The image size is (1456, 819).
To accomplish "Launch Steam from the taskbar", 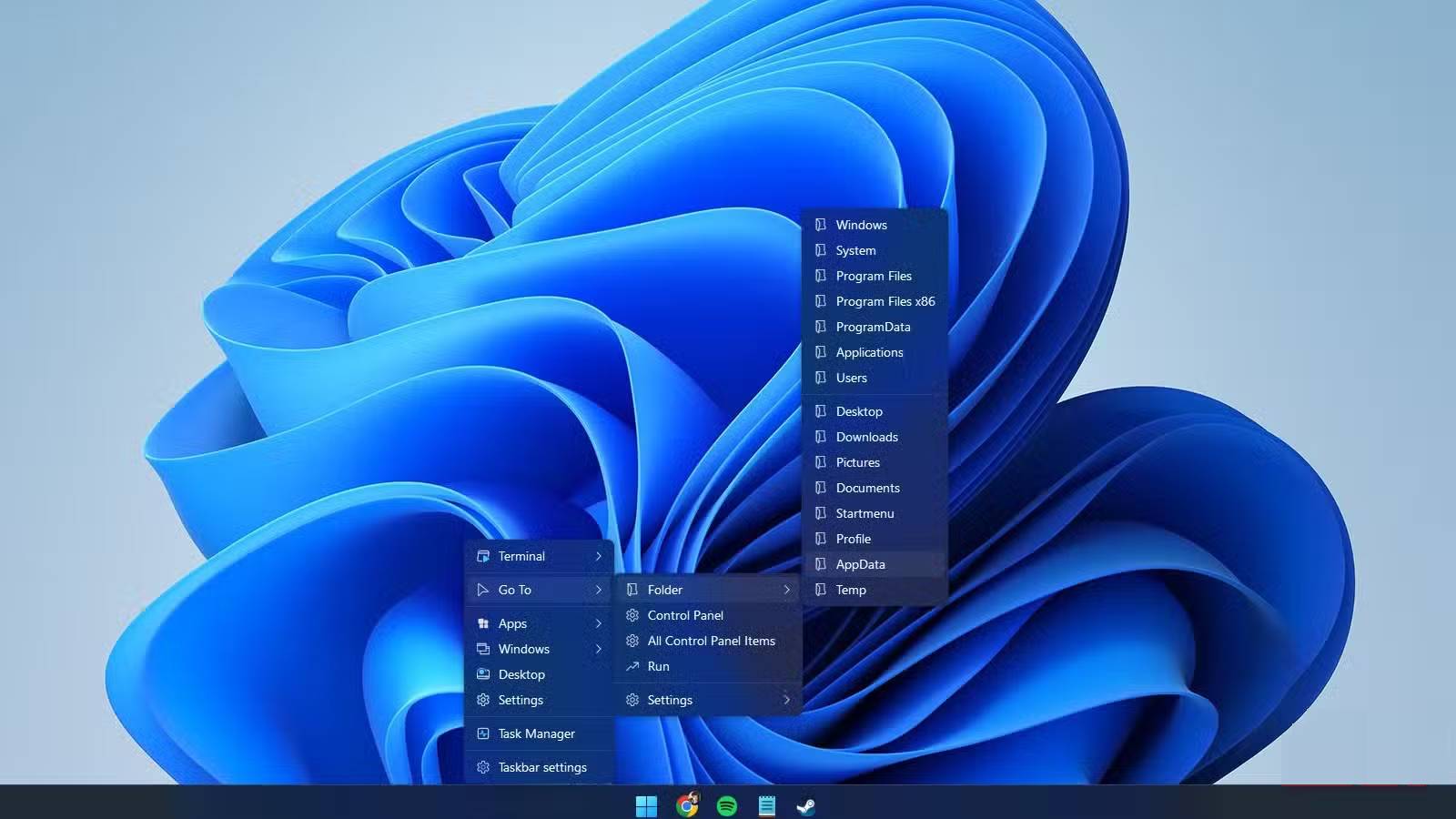I will tap(807, 804).
